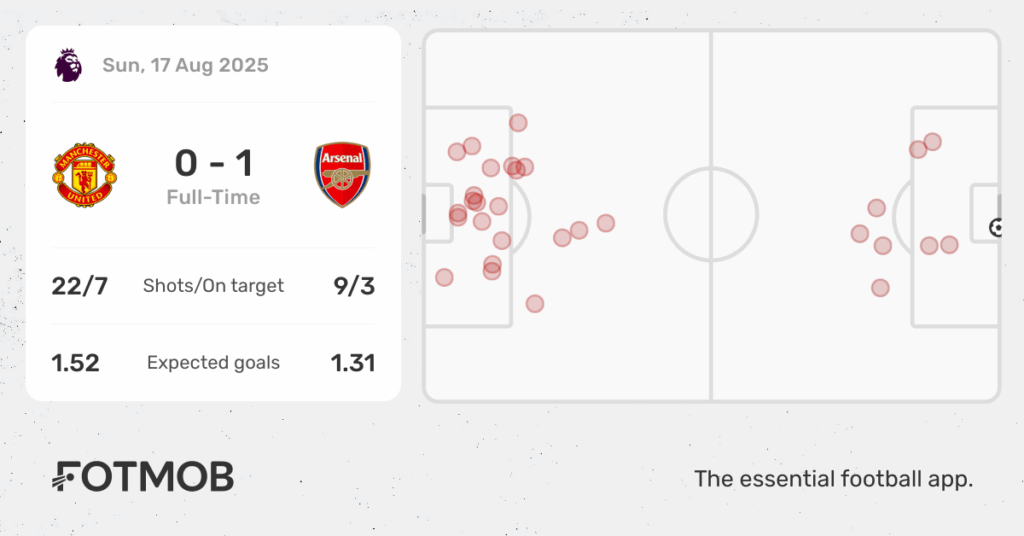Click the 0 - 1 final score
Screen dimensions: 1024x536
214,163
